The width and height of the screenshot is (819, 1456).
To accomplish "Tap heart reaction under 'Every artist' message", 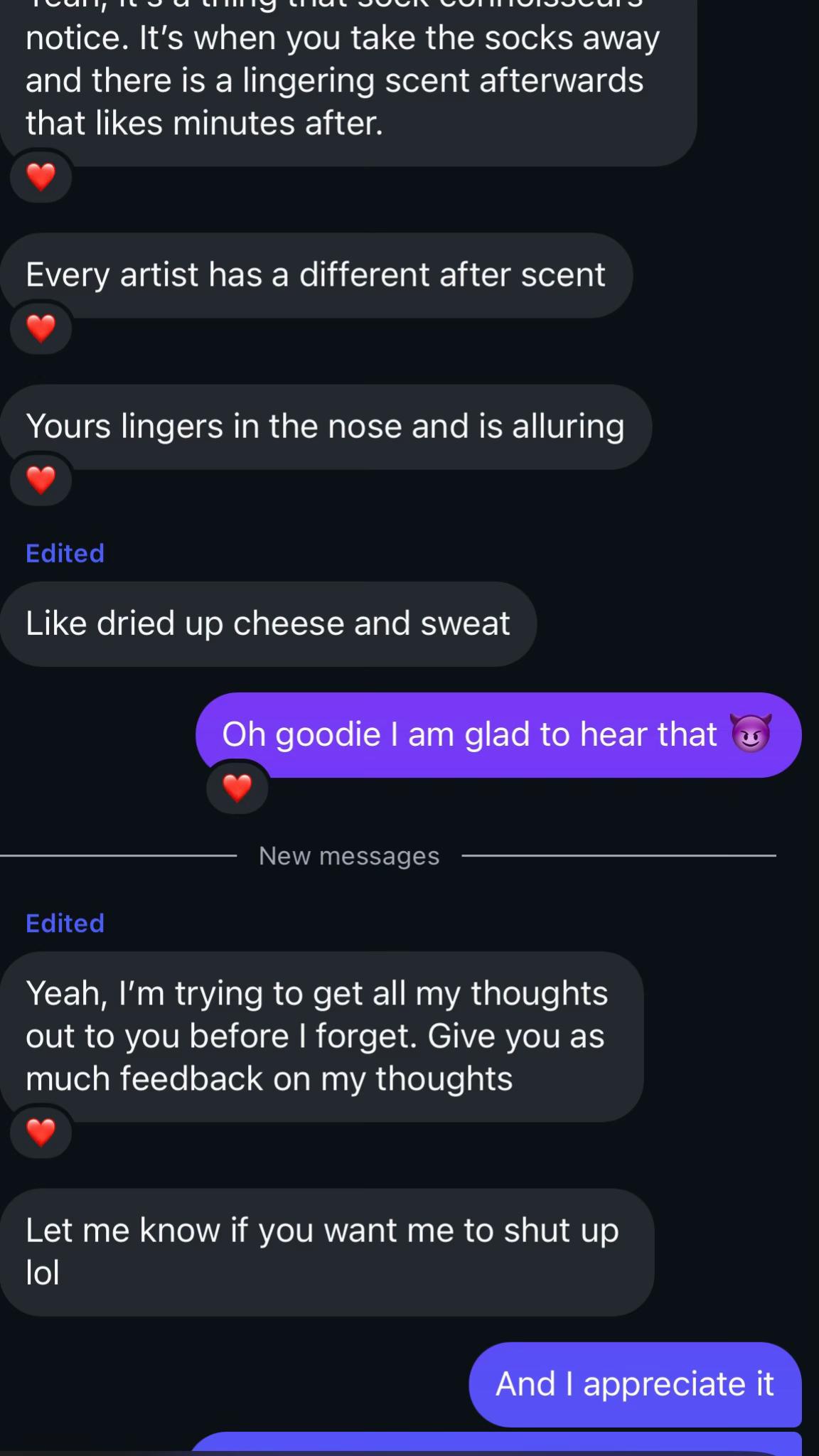I will pos(41,328).
